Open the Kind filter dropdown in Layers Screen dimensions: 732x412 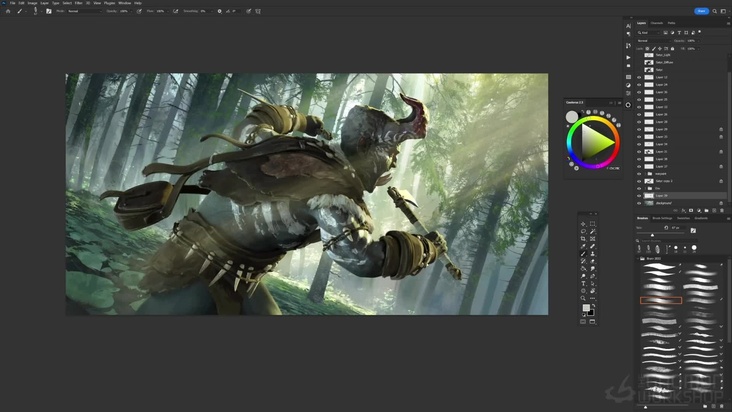(649, 33)
